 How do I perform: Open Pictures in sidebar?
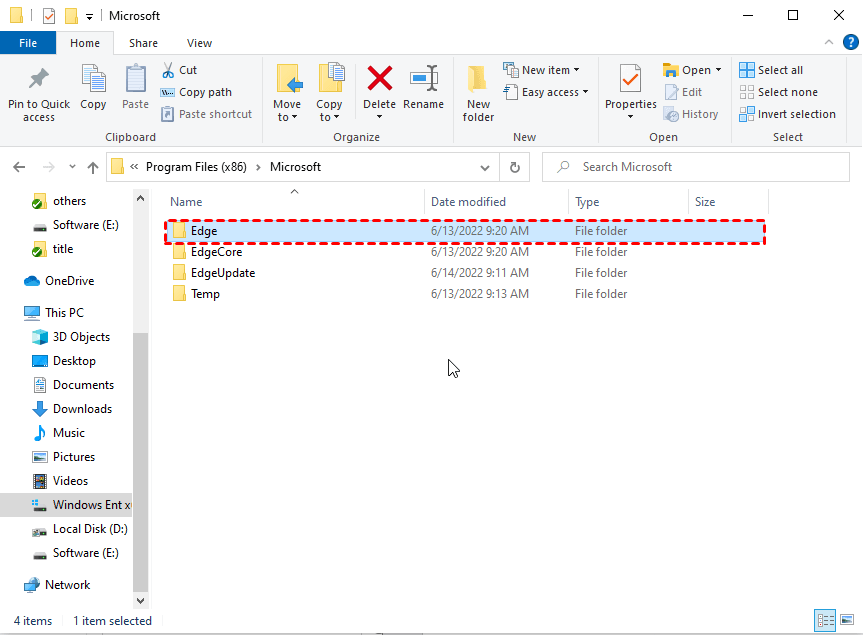click(64, 457)
